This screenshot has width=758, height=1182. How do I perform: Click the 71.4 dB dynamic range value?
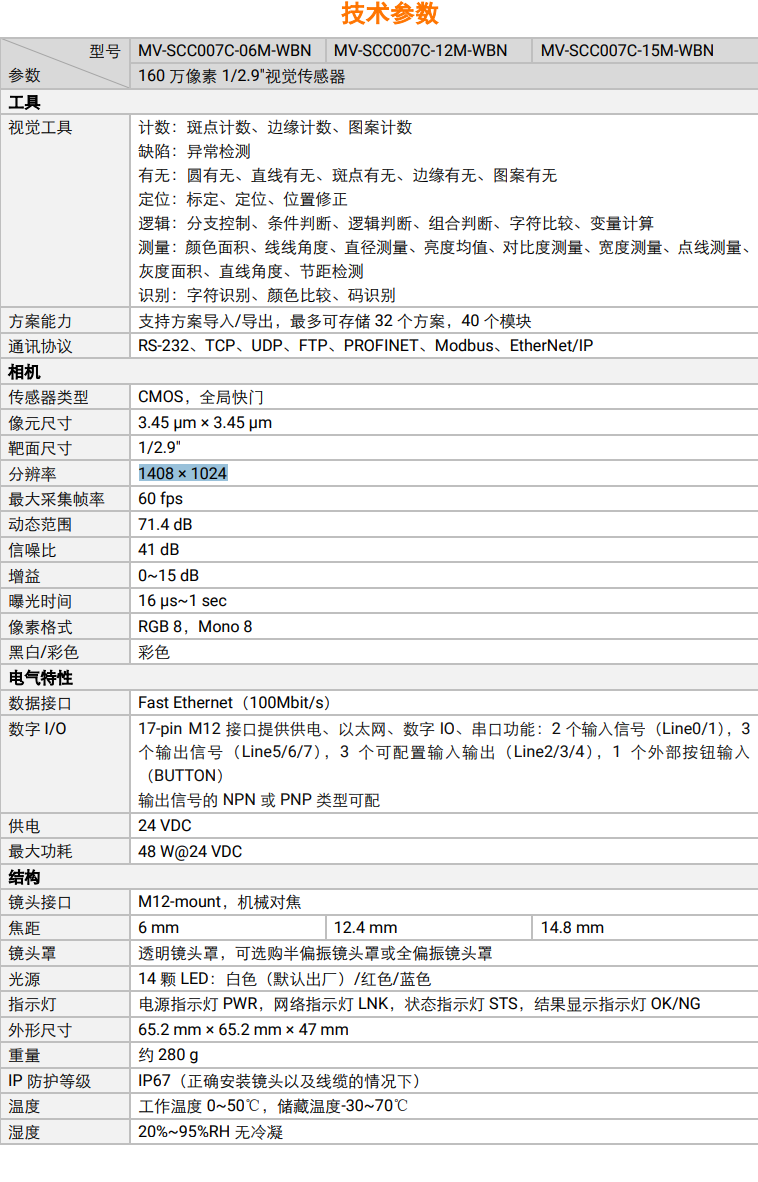pyautogui.click(x=165, y=524)
